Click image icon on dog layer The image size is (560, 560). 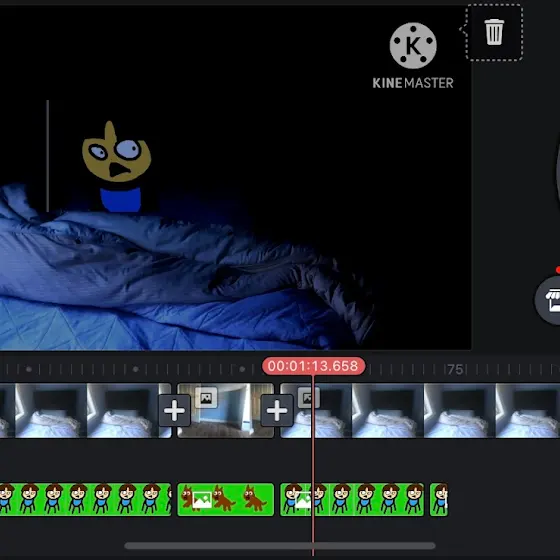pos(202,500)
